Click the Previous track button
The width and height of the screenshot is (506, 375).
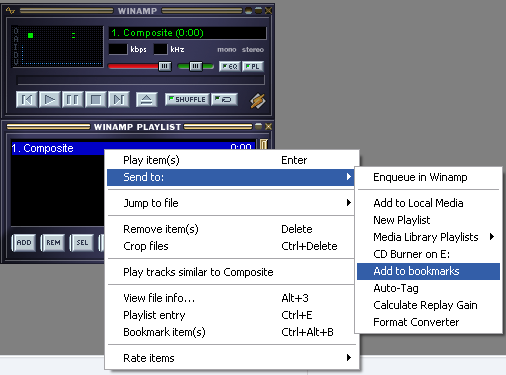coord(27,99)
